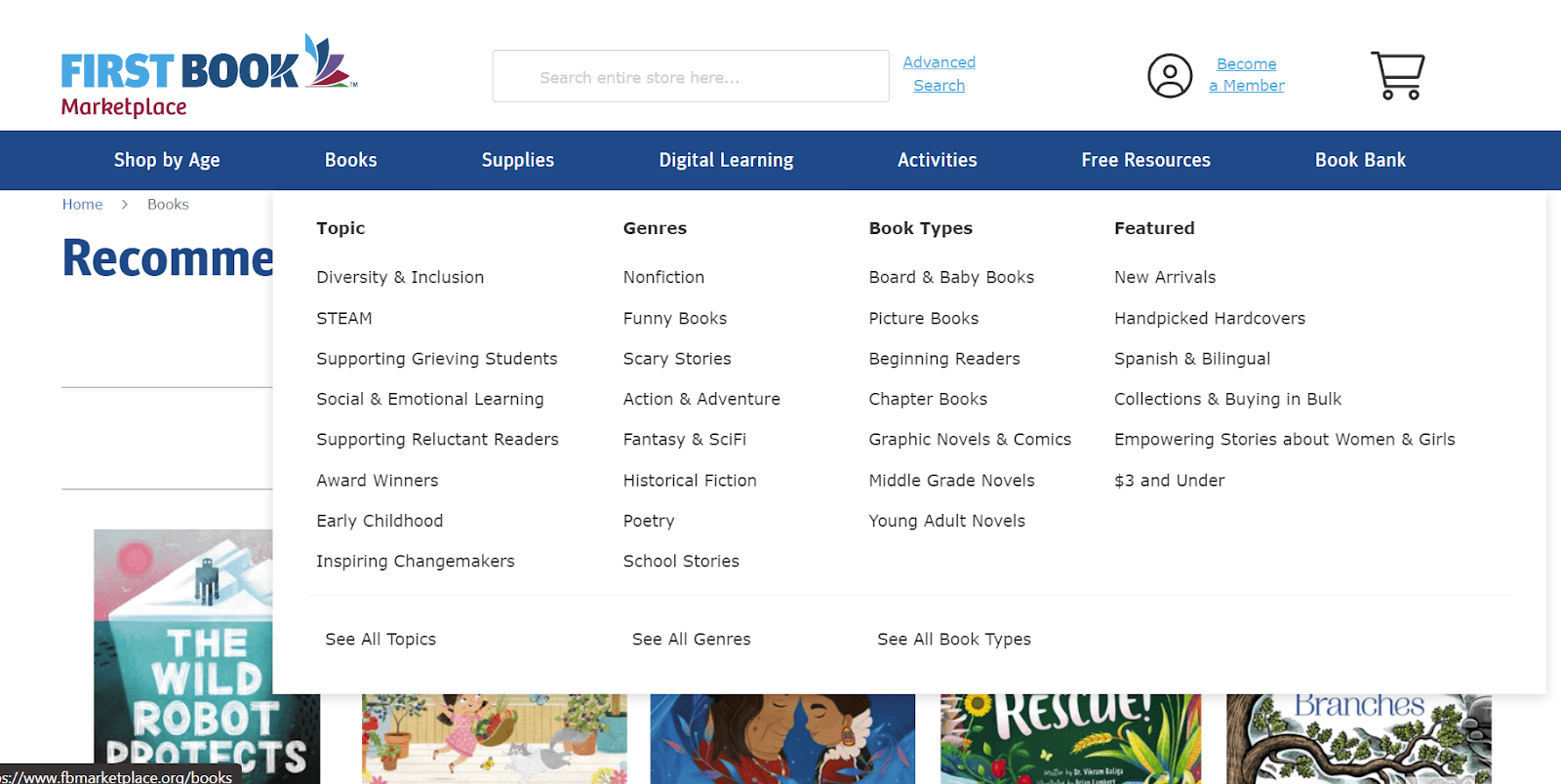This screenshot has width=1561, height=784.
Task: Open the Book Bank menu
Action: tap(1361, 160)
